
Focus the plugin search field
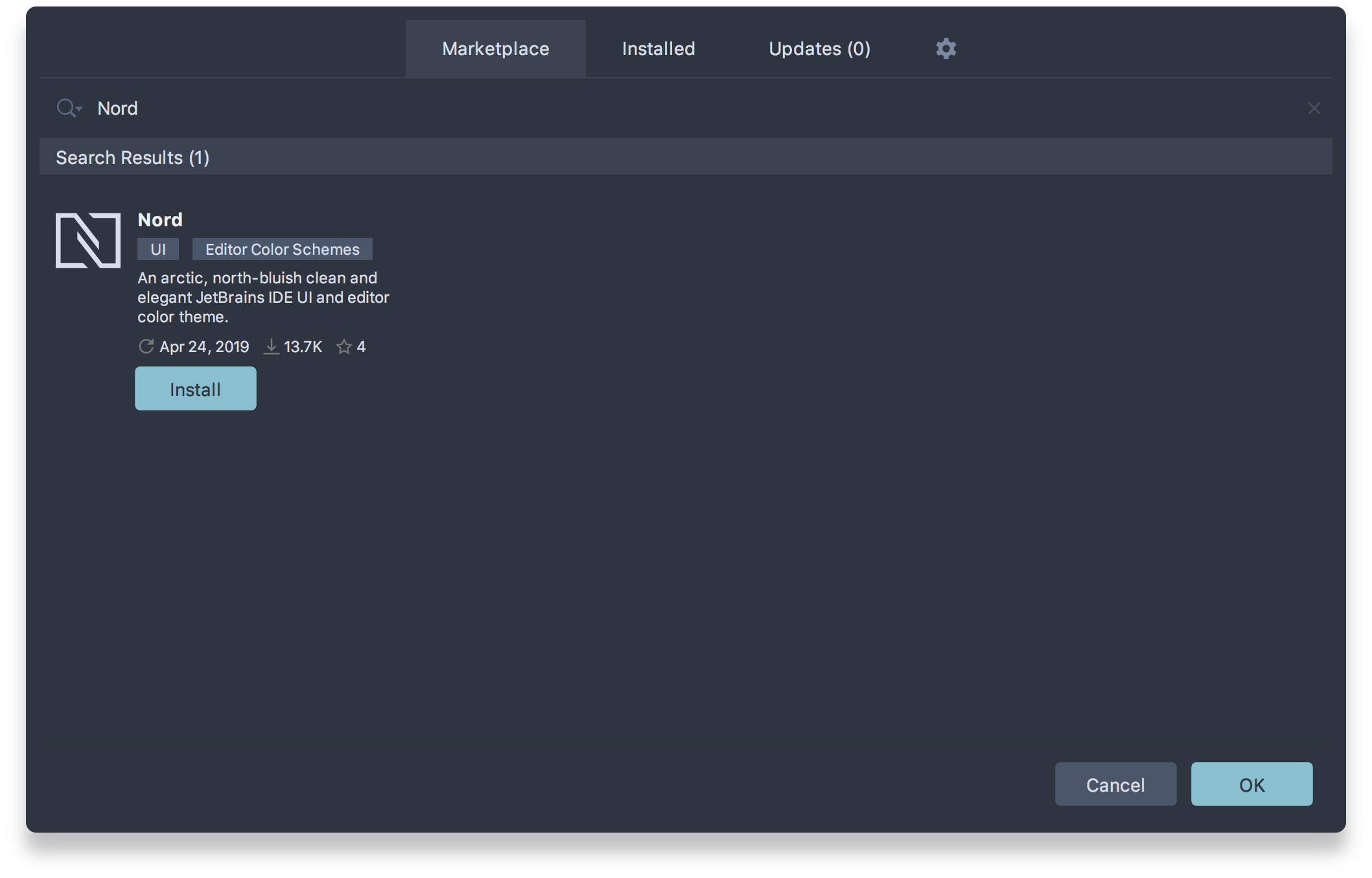point(648,108)
